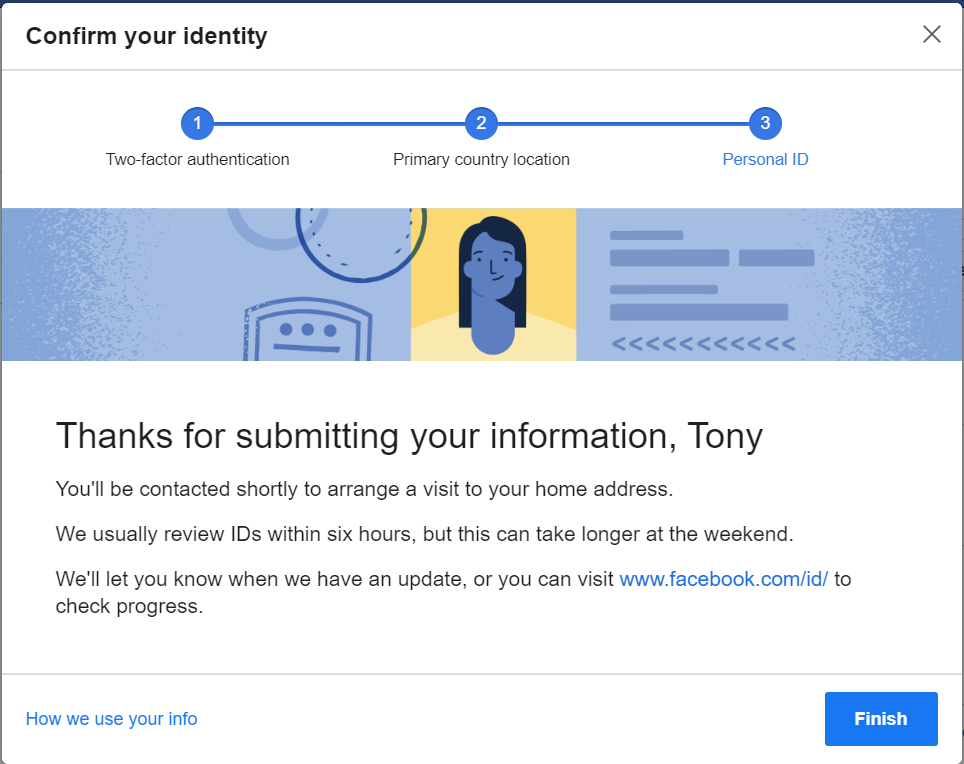Viewport: 964px width, 764px height.
Task: Select the Primary country location step label
Action: pyautogui.click(x=481, y=159)
